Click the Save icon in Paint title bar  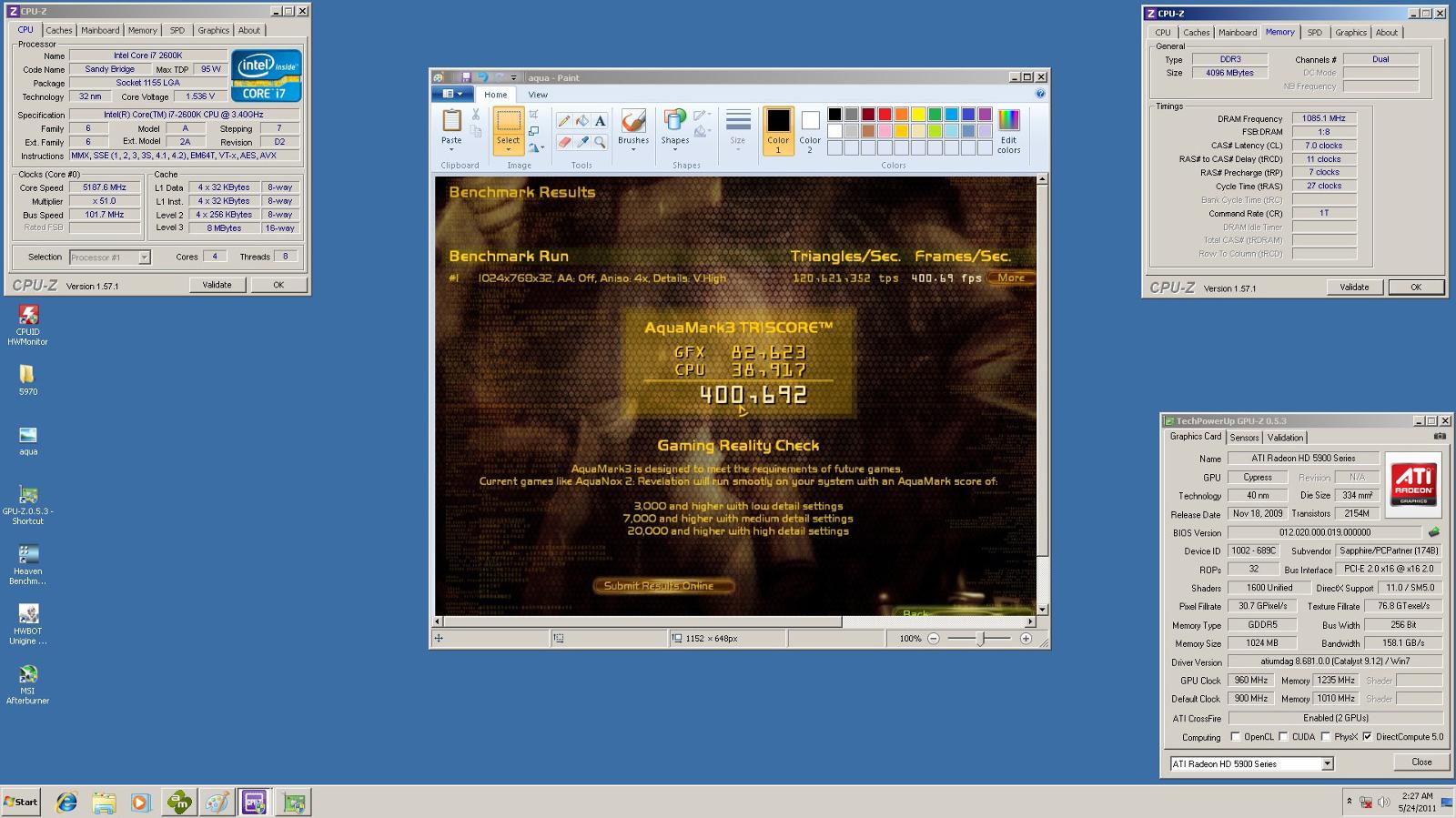click(466, 77)
